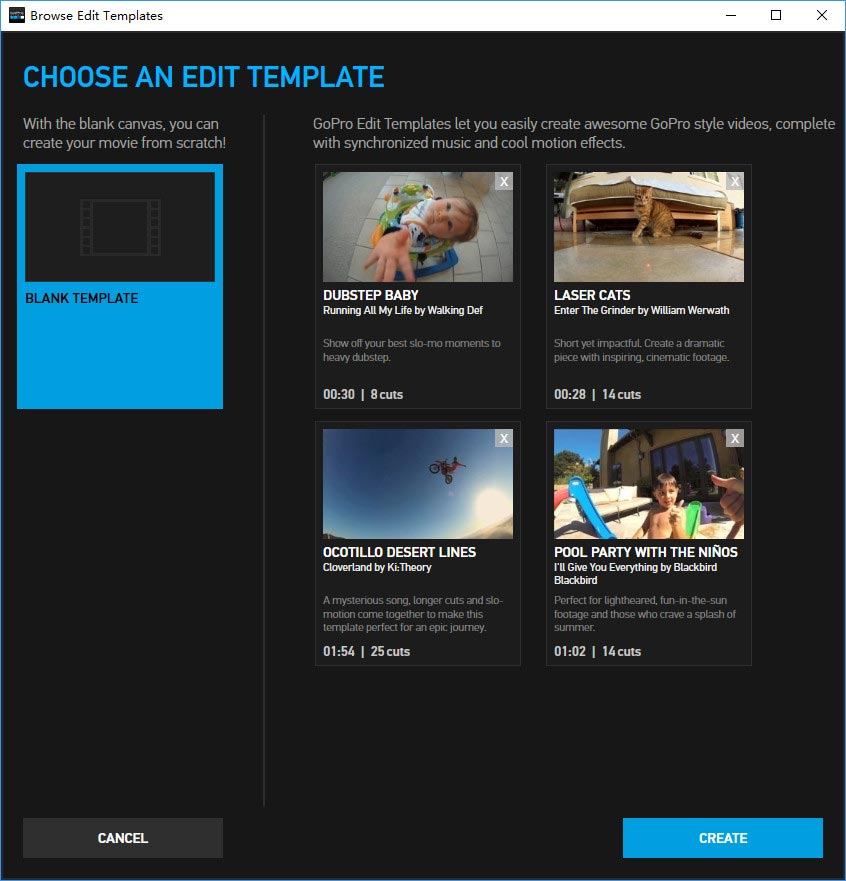
Task: Click the '00:30 | 8 cuts' duration
Action: coord(363,394)
